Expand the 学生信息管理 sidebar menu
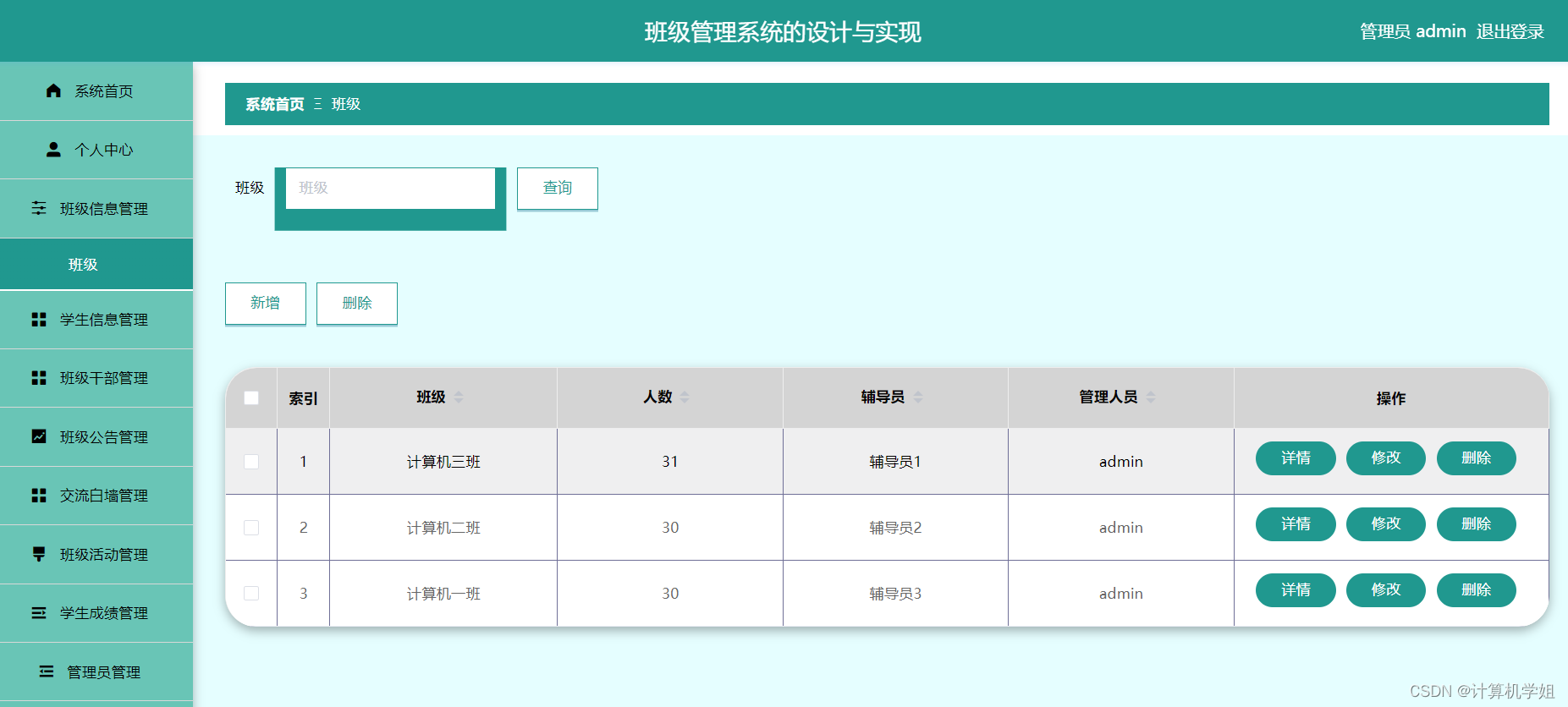The height and width of the screenshot is (707, 1568). point(96,320)
